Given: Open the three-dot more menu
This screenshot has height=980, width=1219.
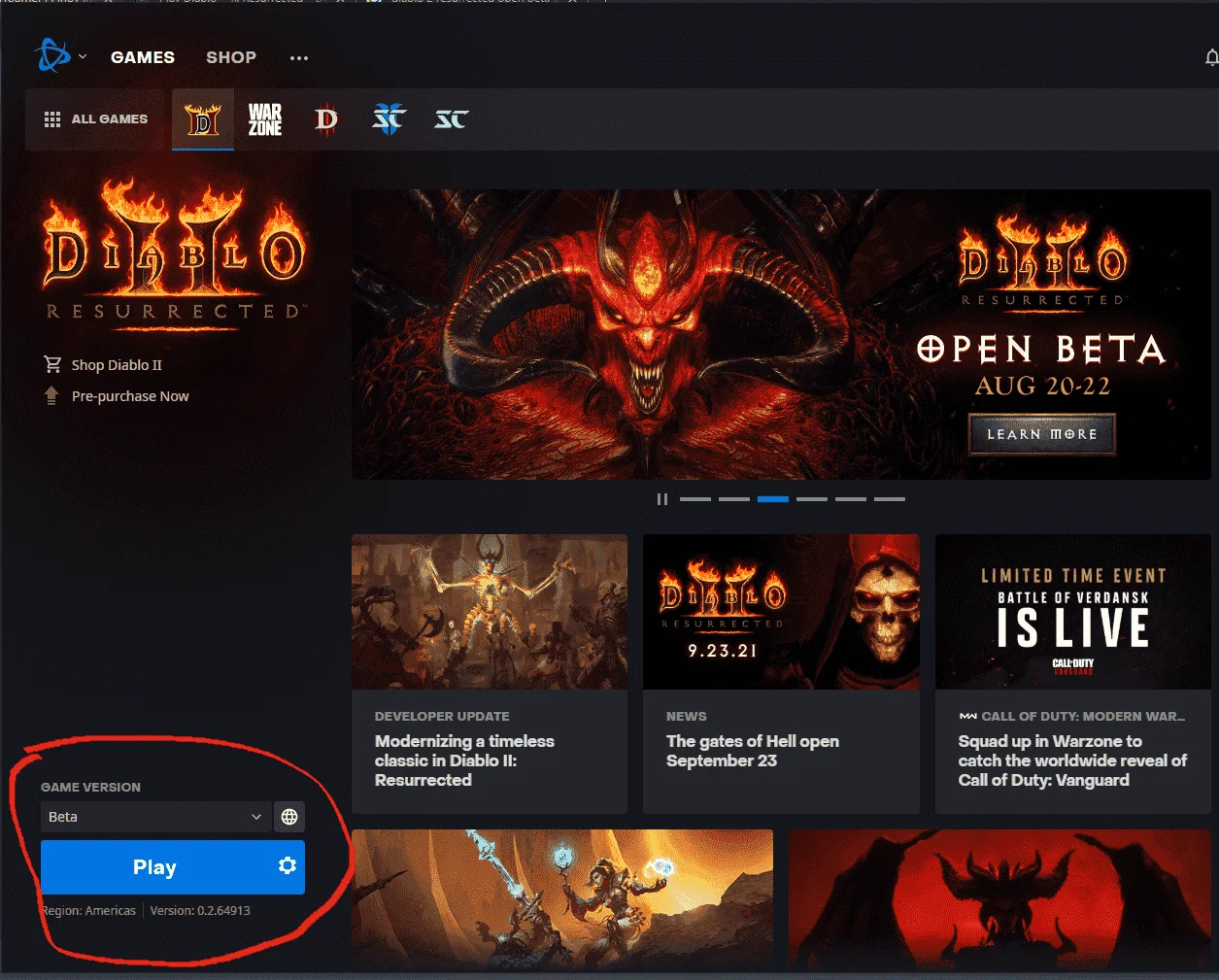Looking at the screenshot, I should tap(299, 58).
